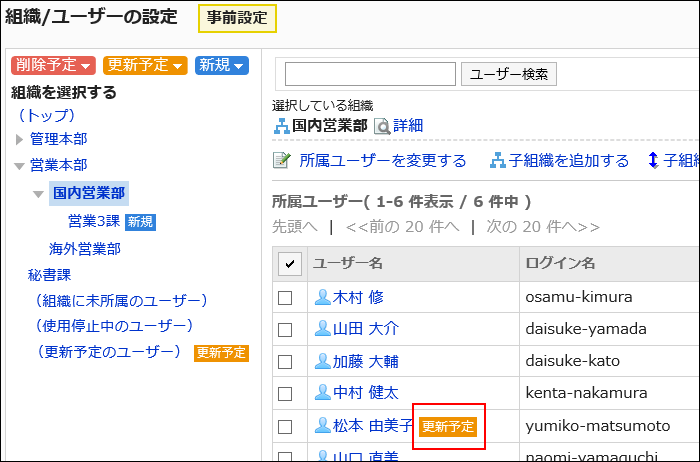Click 更新予定 badge beside 松本 由美子
The image size is (700, 462).
tap(448, 427)
